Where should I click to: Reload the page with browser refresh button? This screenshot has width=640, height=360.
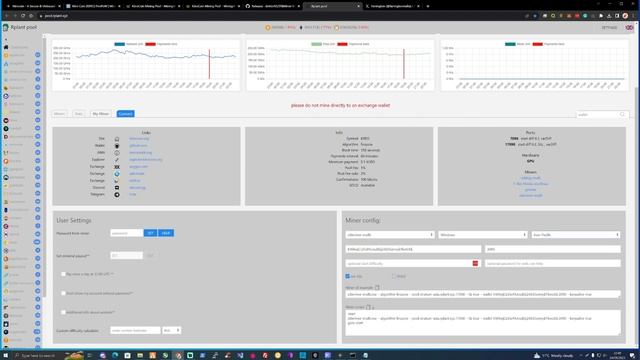point(23,16)
